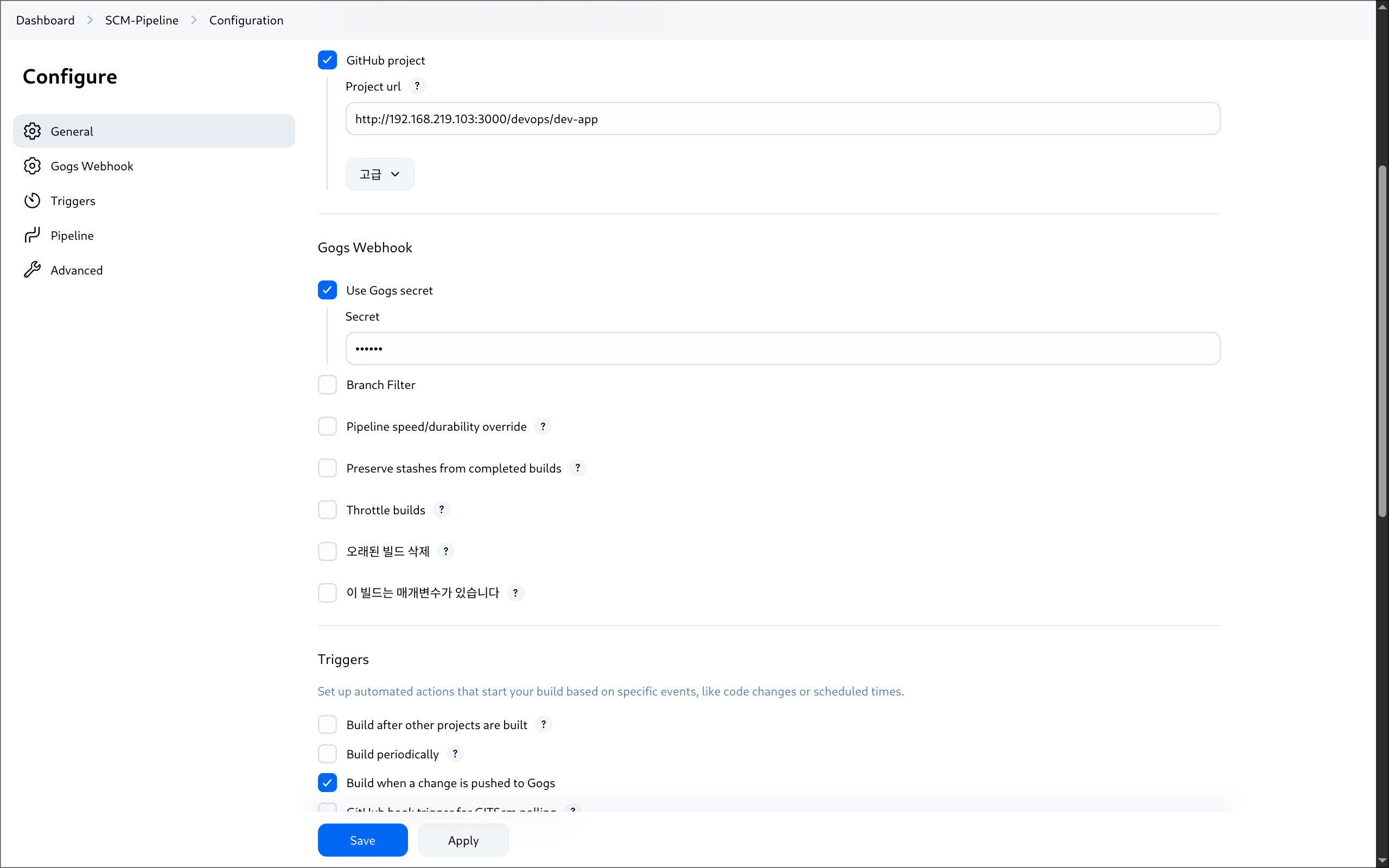This screenshot has height=868, width=1389.
Task: Enable the Branch Filter checkbox
Action: (327, 385)
